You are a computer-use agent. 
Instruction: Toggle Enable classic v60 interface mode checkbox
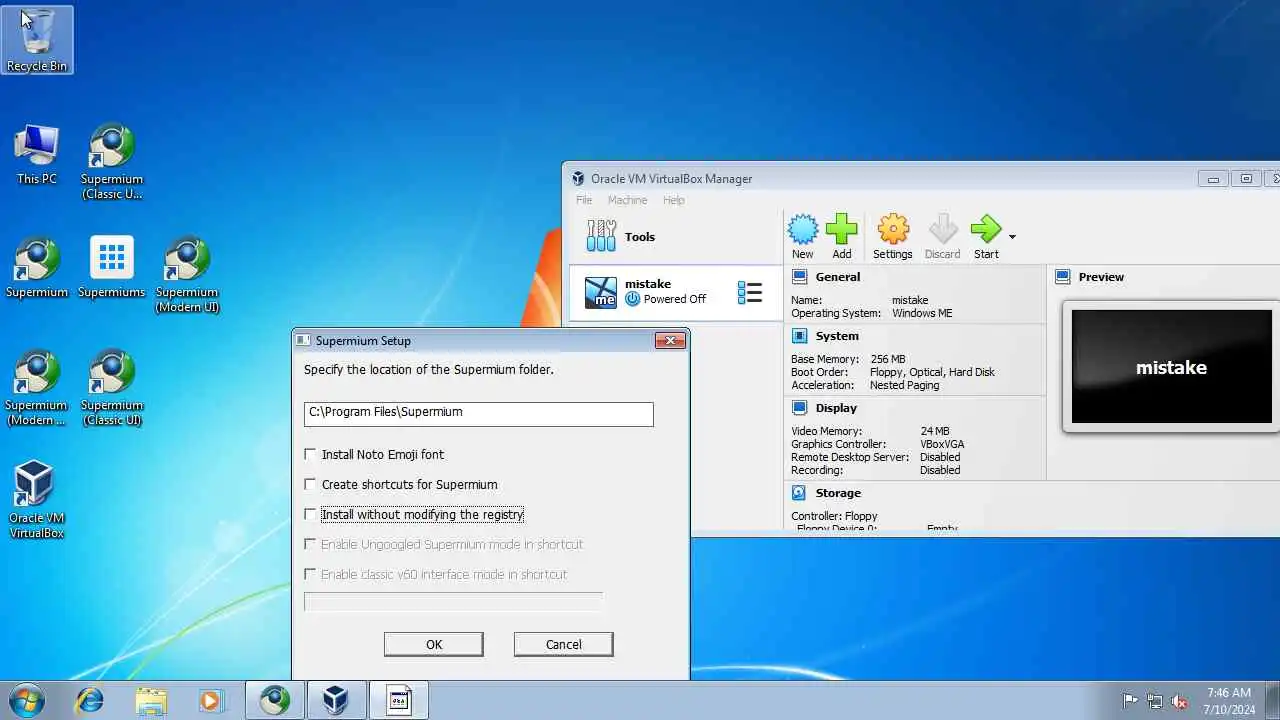click(310, 574)
